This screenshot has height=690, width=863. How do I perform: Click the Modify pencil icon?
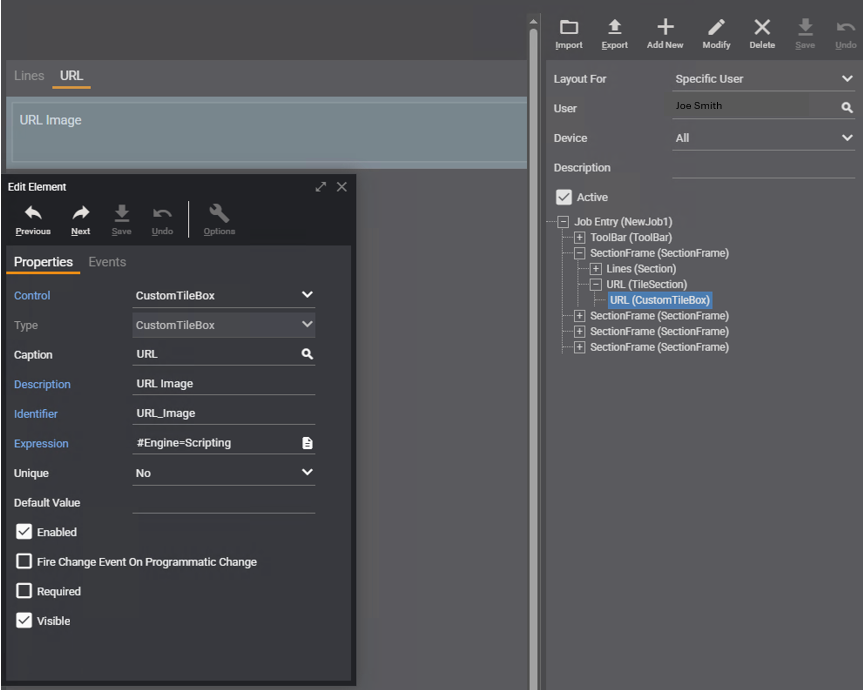click(x=716, y=28)
